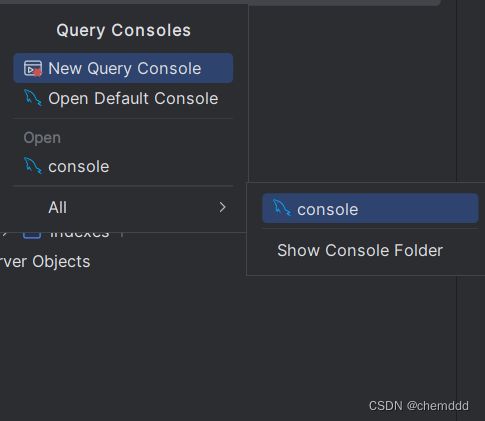Click Show Console Folder
Viewport: 485px width, 421px height.
coord(360,250)
